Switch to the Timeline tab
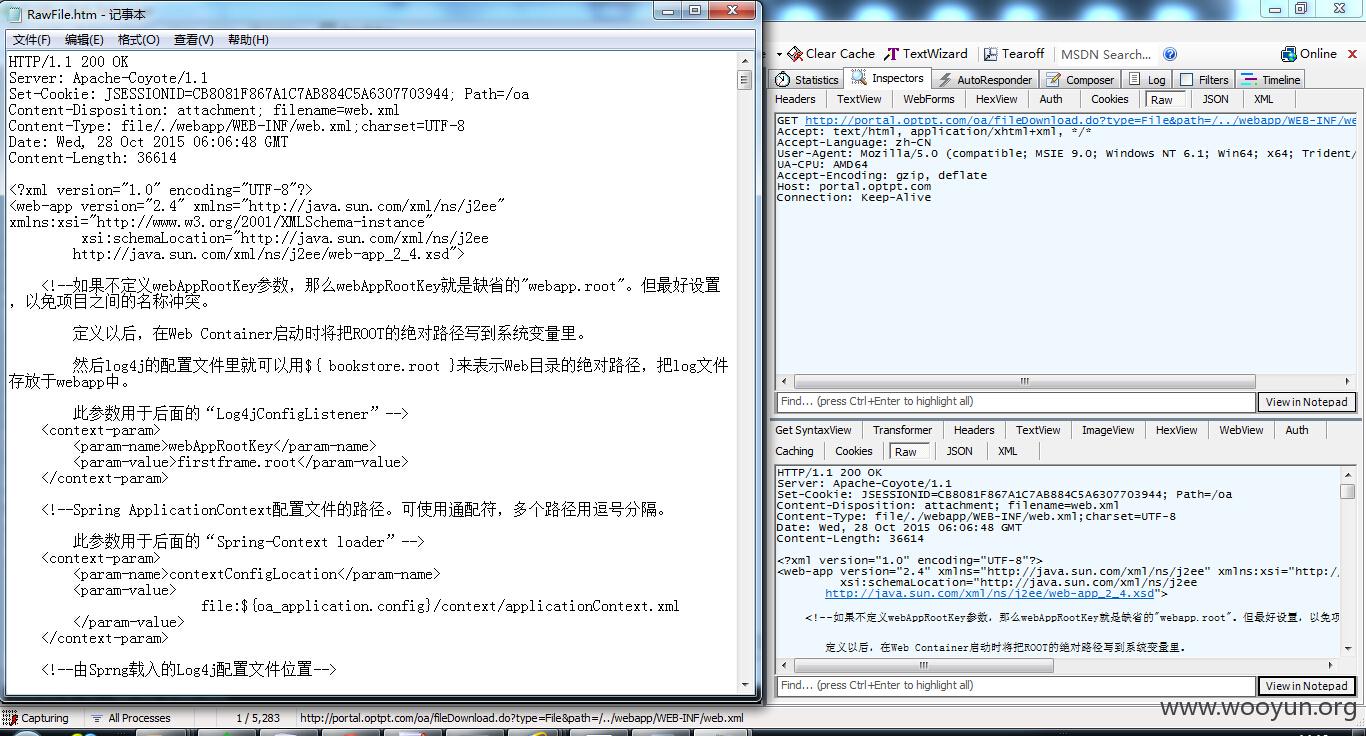 (1271, 79)
